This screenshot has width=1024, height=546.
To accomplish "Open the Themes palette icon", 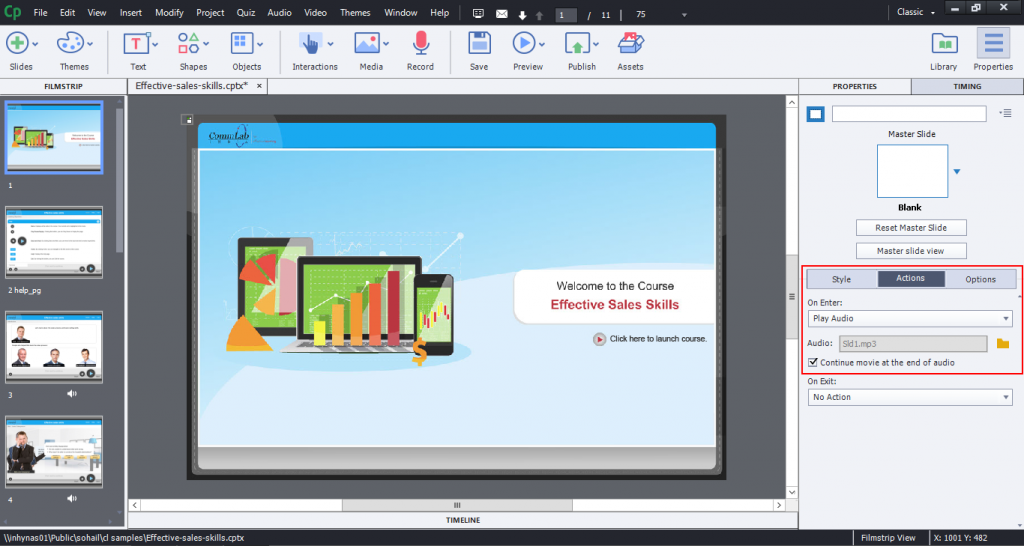I will click(x=69, y=44).
